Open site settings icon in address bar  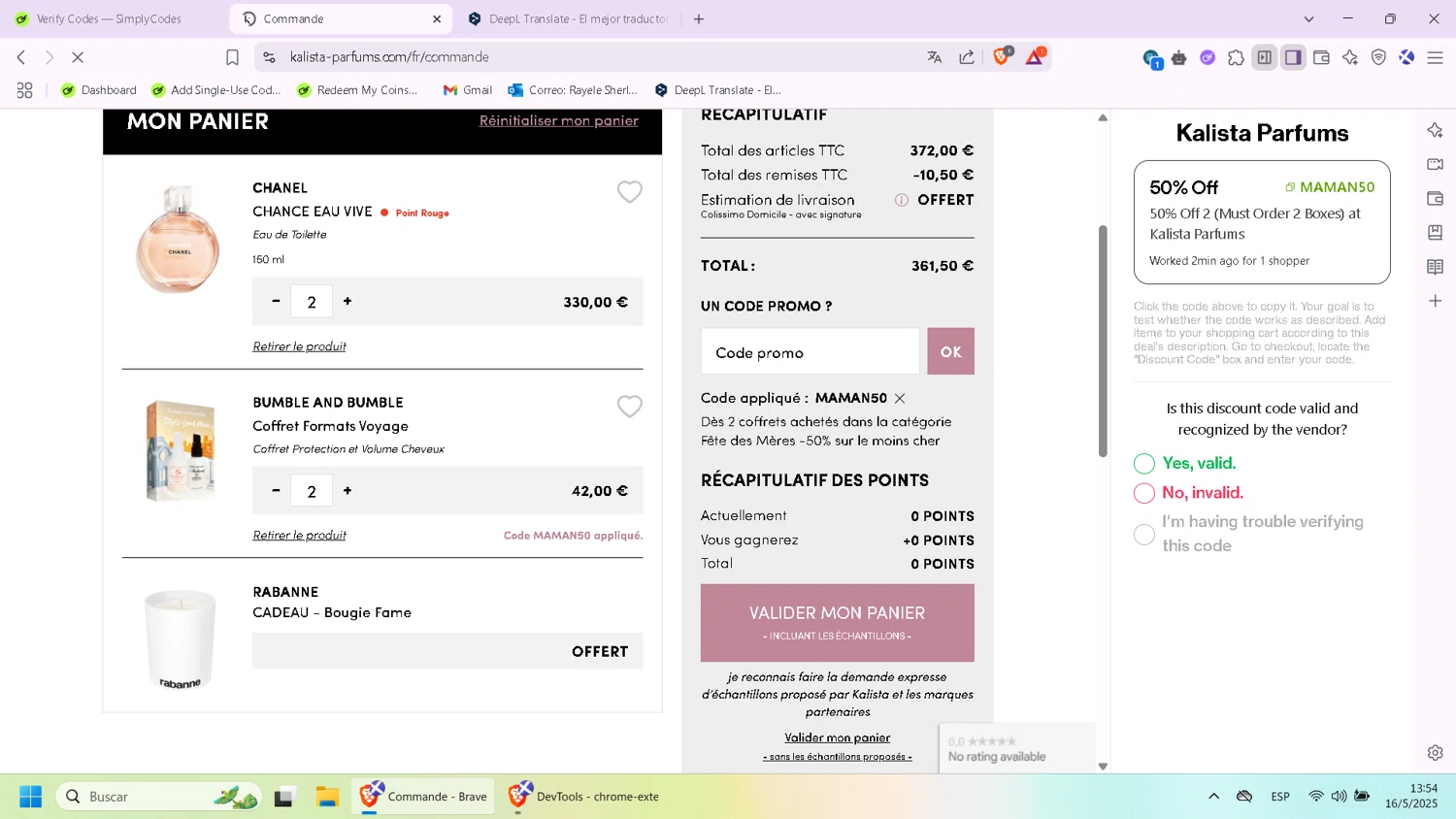click(270, 57)
